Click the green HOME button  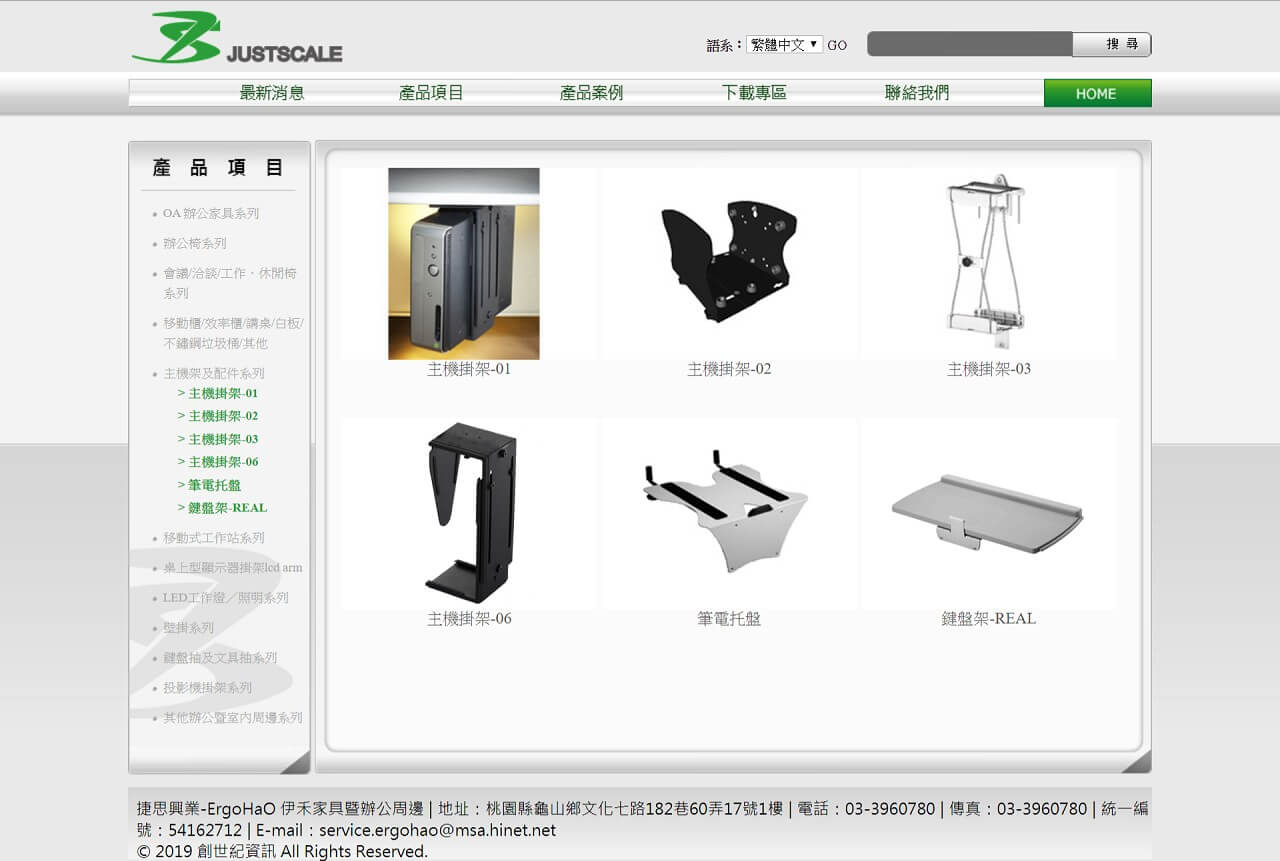click(1096, 93)
